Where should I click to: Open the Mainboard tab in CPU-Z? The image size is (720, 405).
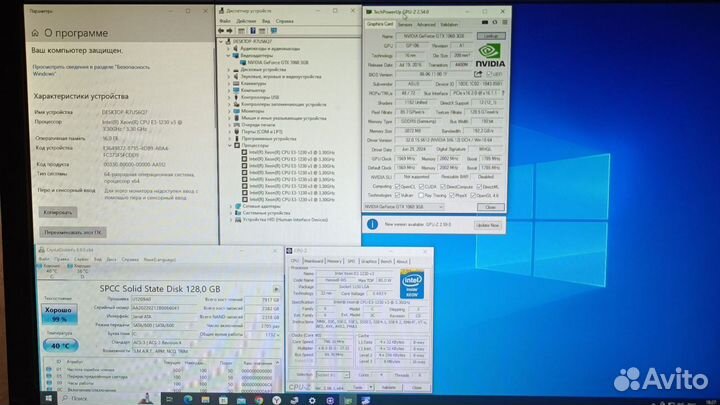314,261
